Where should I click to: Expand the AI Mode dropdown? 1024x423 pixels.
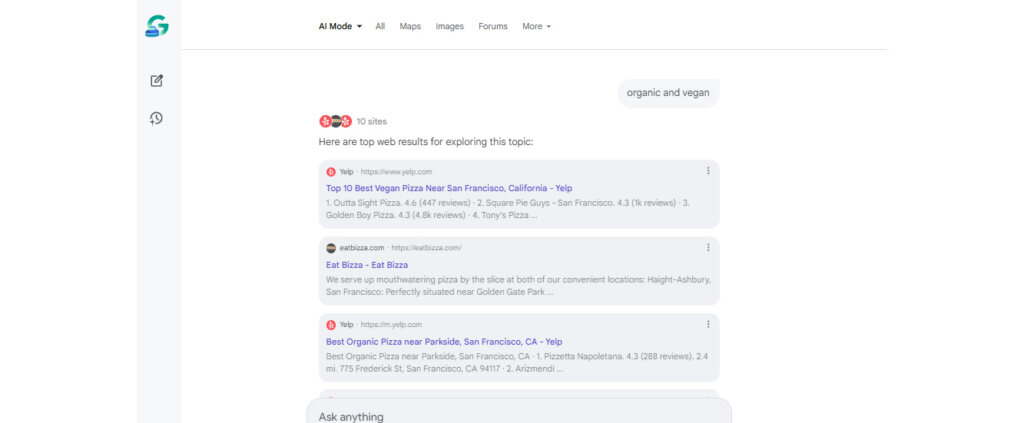pos(340,26)
